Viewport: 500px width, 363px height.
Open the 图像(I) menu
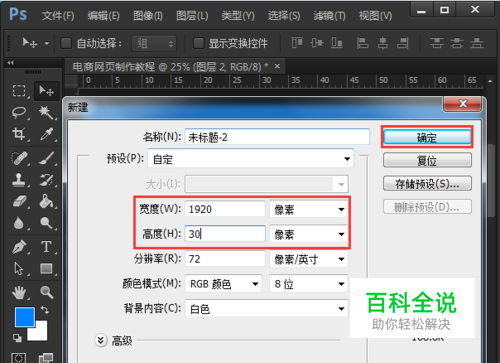tap(148, 16)
